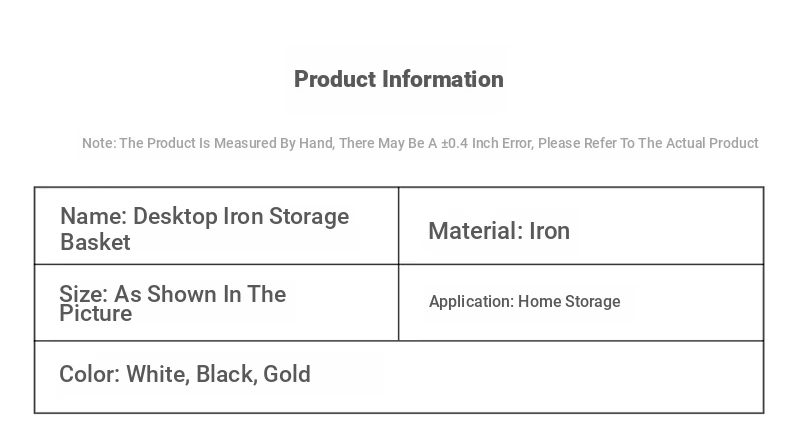
Task: Click the 'White' color option text
Action: [x=156, y=374]
